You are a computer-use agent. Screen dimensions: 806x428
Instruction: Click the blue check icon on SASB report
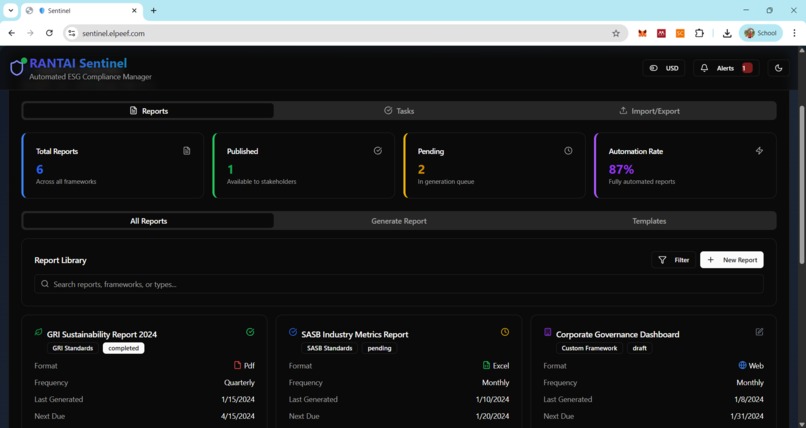pyautogui.click(x=293, y=332)
